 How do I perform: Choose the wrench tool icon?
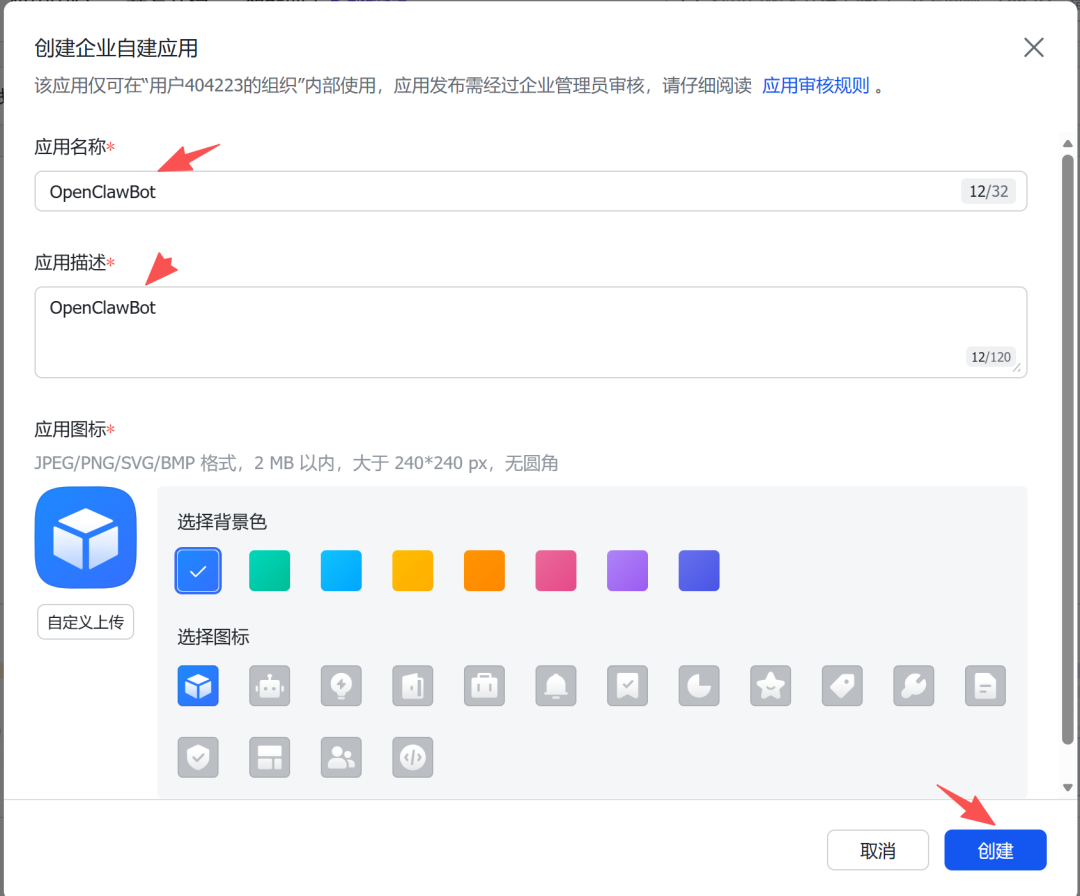(x=913, y=686)
